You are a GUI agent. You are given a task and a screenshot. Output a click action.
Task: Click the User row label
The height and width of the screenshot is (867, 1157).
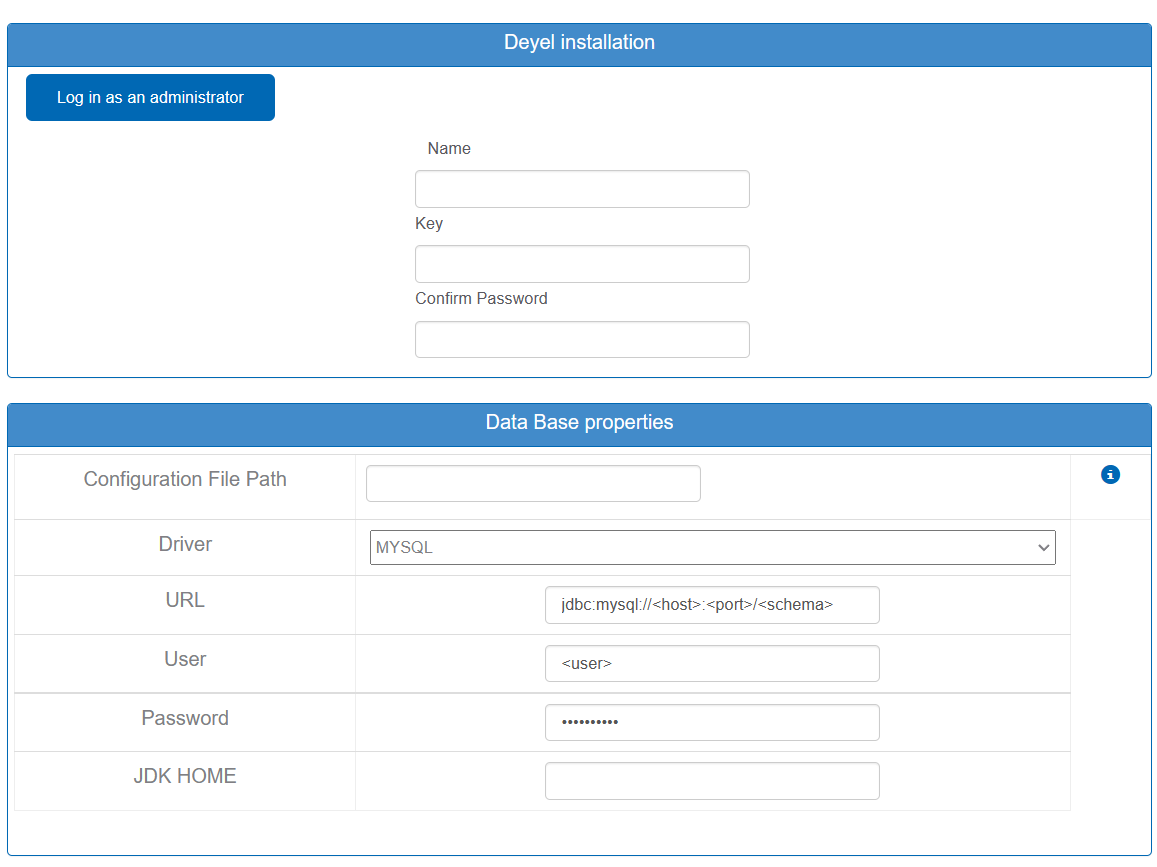pyautogui.click(x=185, y=660)
